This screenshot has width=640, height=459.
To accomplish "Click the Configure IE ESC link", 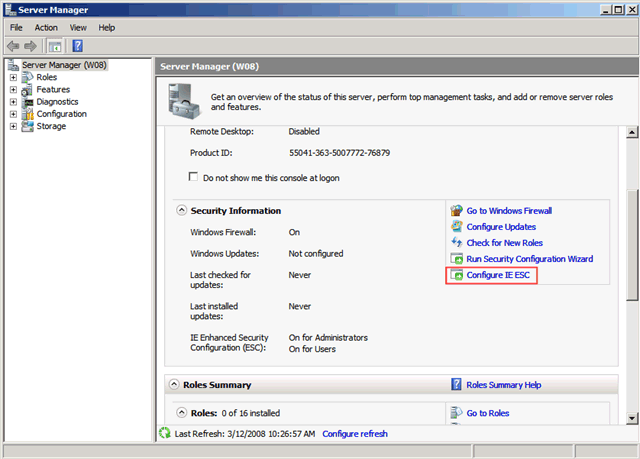I will click(x=498, y=275).
